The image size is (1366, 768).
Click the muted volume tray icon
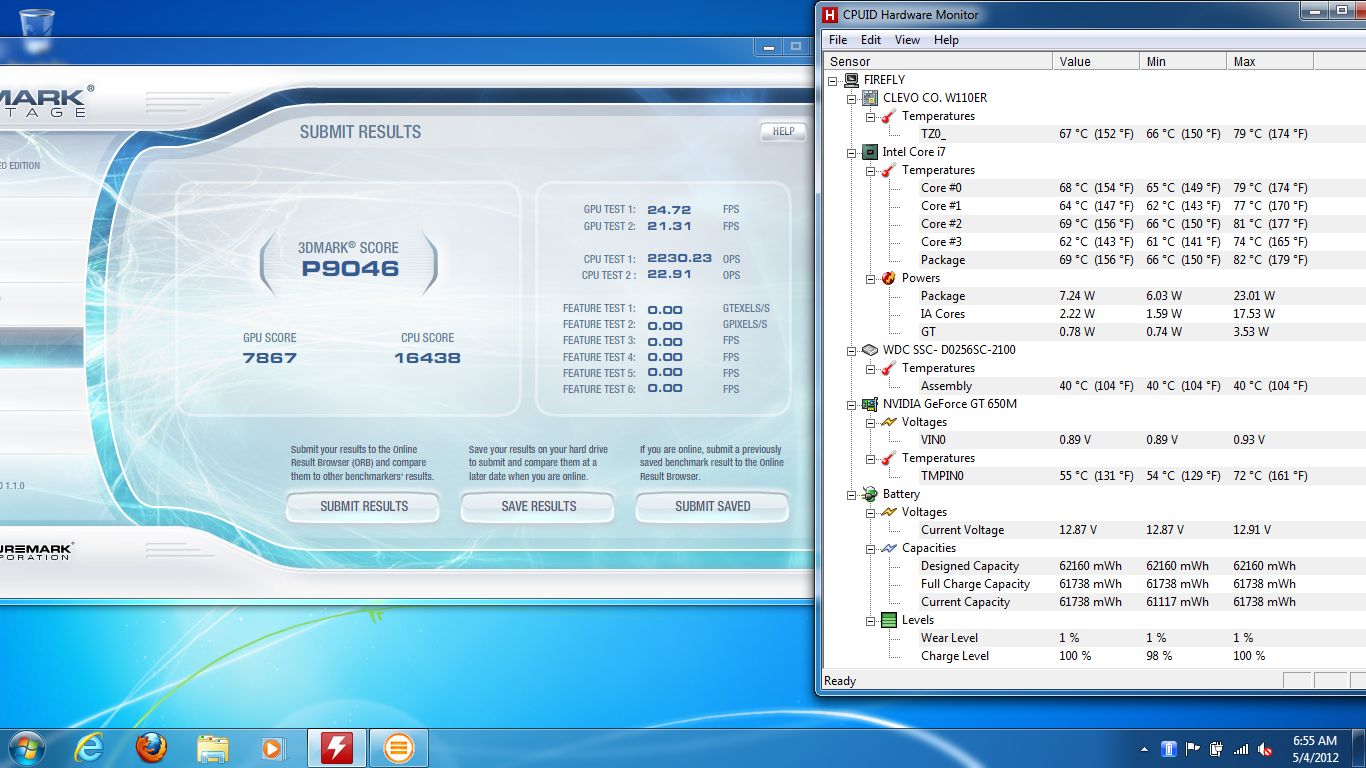click(1265, 749)
